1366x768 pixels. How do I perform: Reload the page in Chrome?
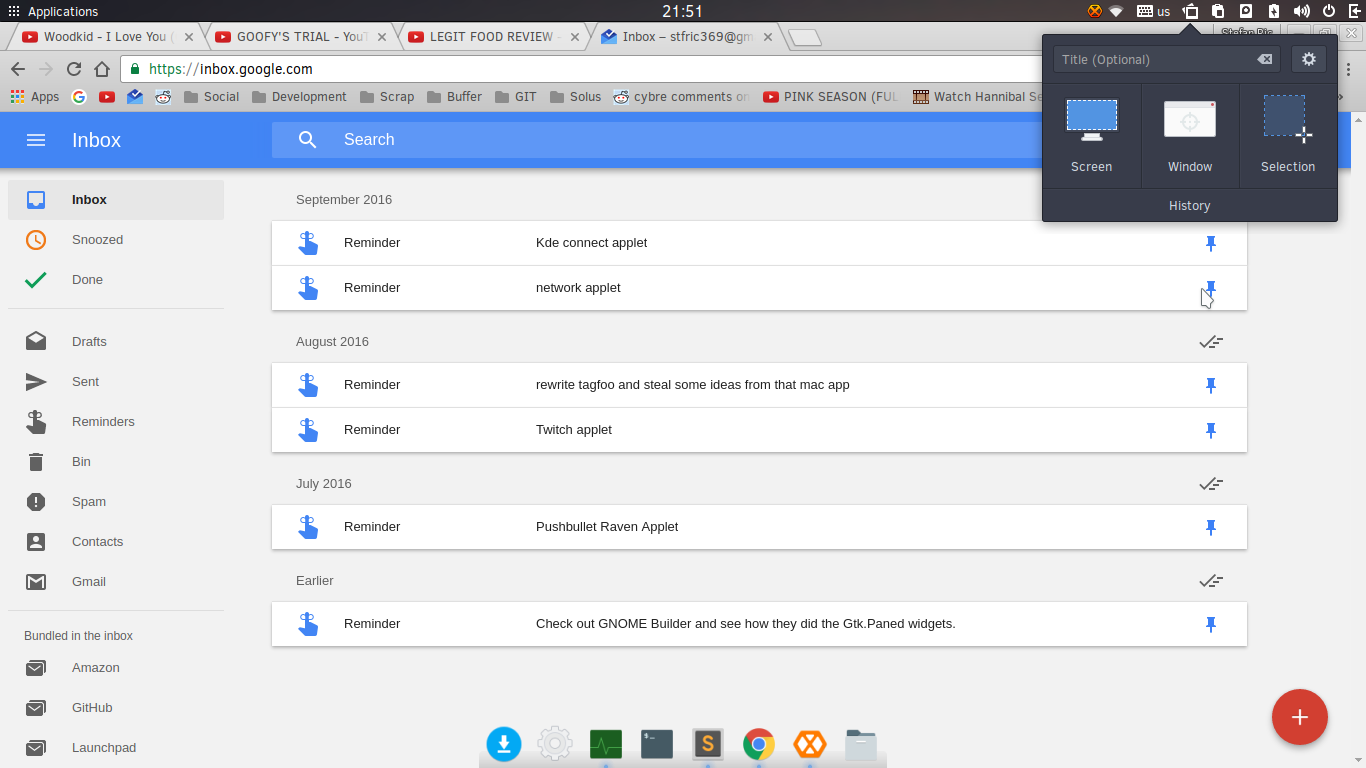click(74, 69)
